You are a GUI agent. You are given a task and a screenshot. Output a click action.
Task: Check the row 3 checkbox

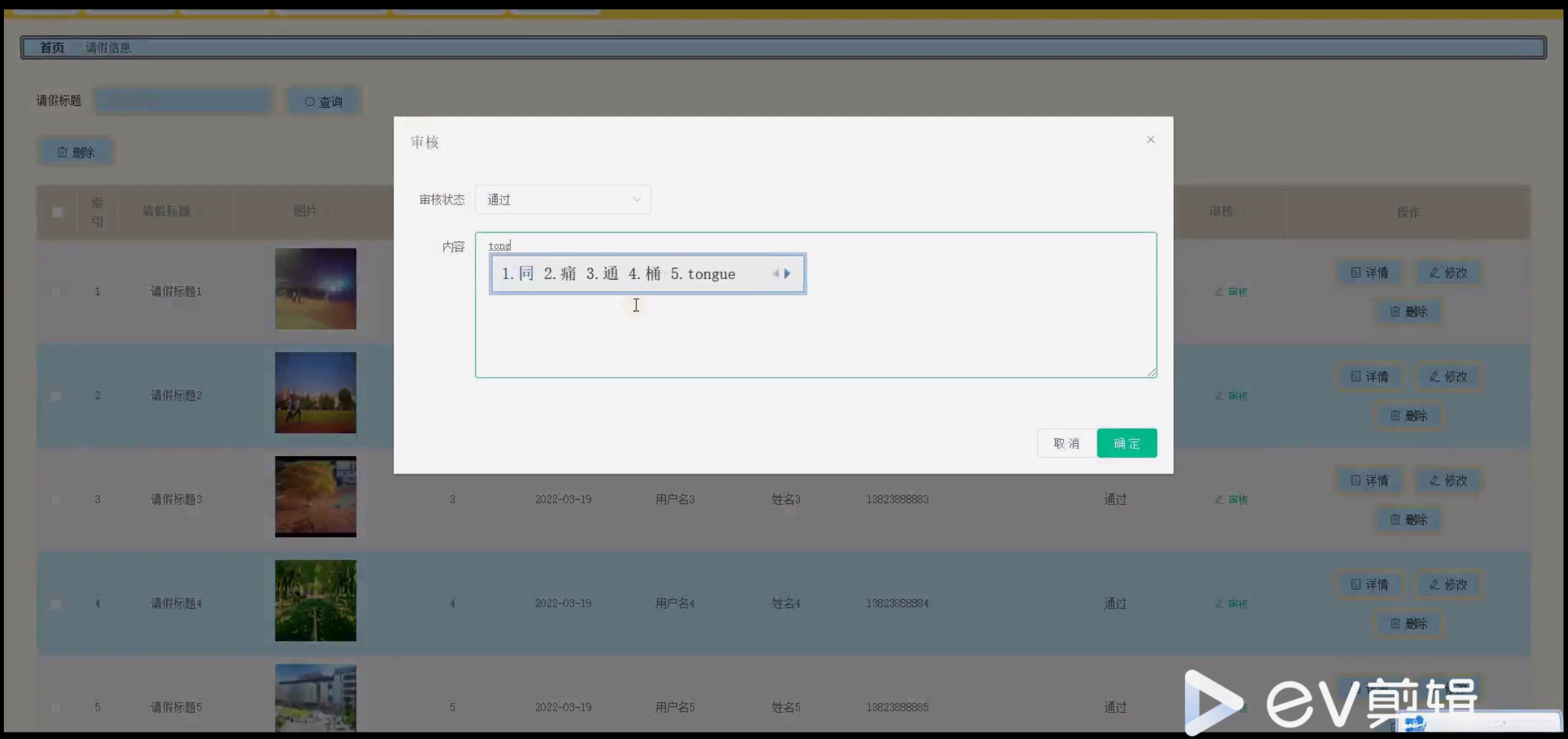tap(56, 499)
